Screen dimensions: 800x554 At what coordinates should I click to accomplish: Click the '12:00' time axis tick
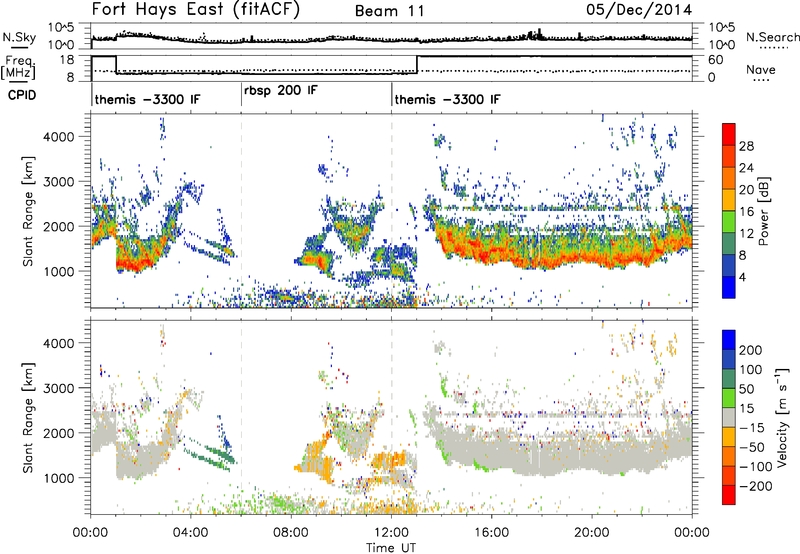(391, 533)
